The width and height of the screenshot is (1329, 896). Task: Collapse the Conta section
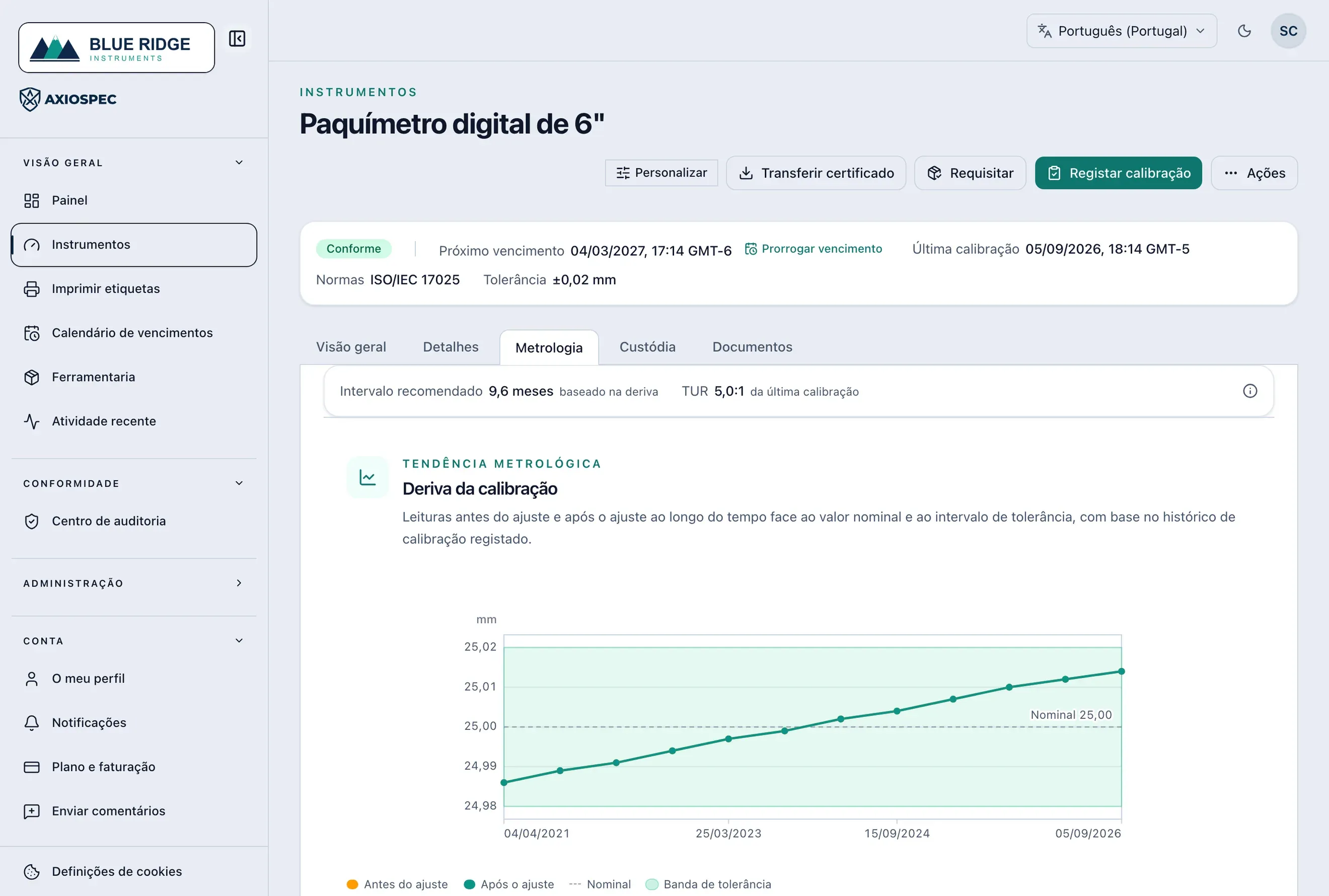click(x=134, y=641)
